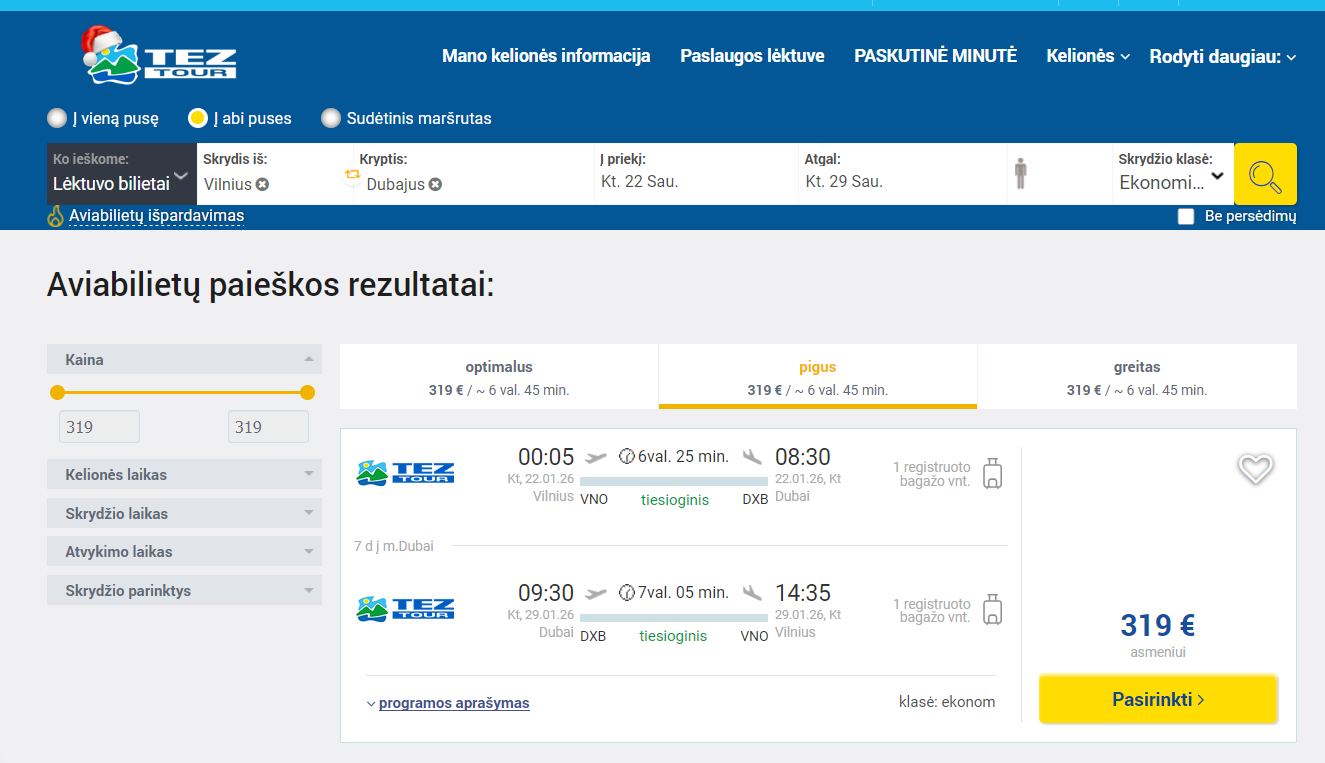1325x763 pixels.
Task: Click the luggage icon for return flight
Action: tap(992, 610)
